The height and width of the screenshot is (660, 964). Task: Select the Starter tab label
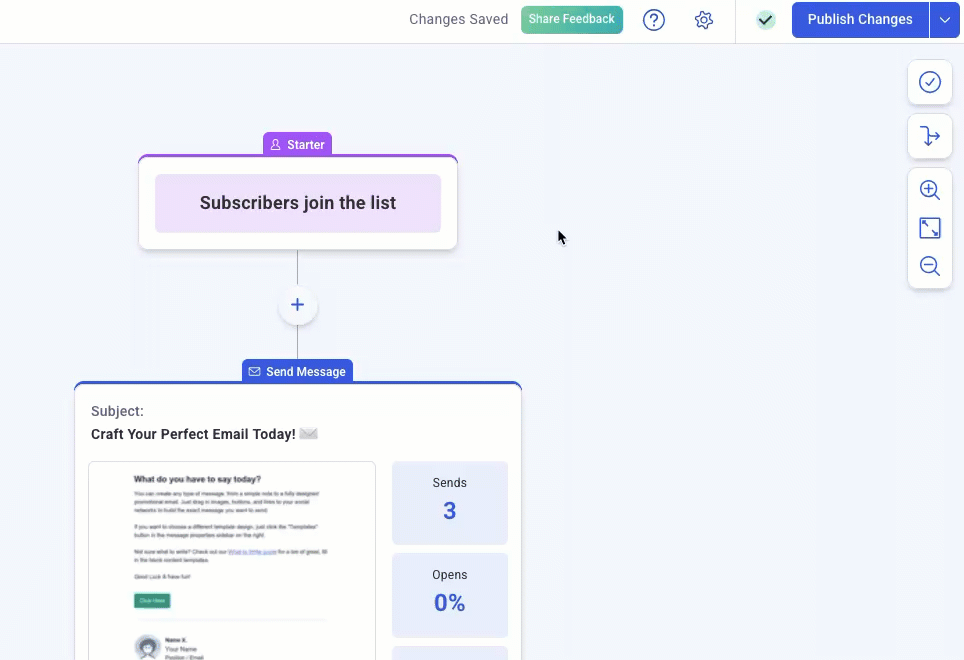click(298, 145)
